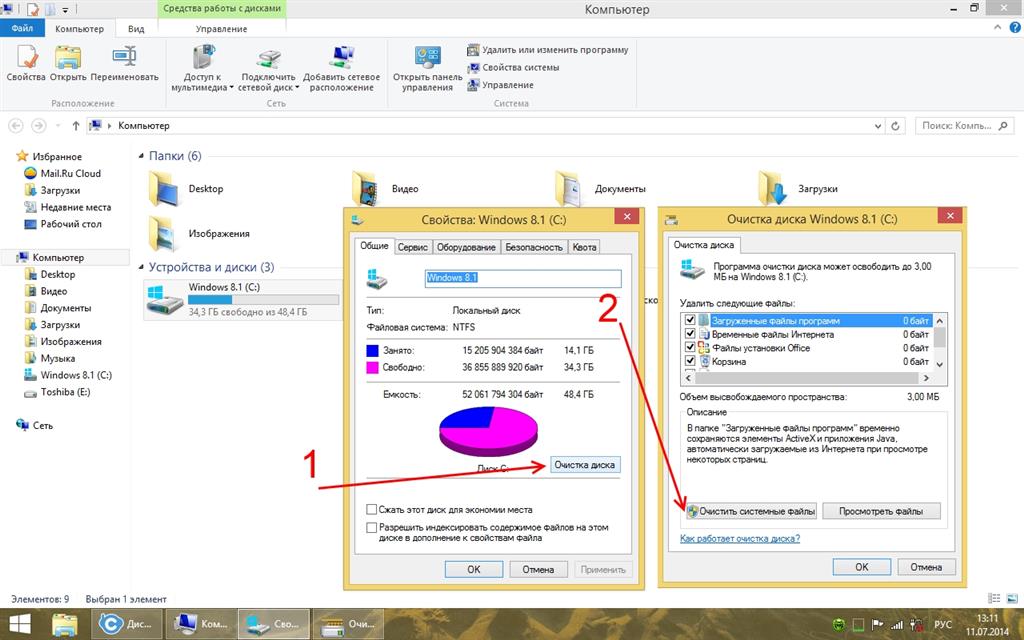Click the Search Computer (Поиск) field
1024x640 pixels.
point(965,126)
